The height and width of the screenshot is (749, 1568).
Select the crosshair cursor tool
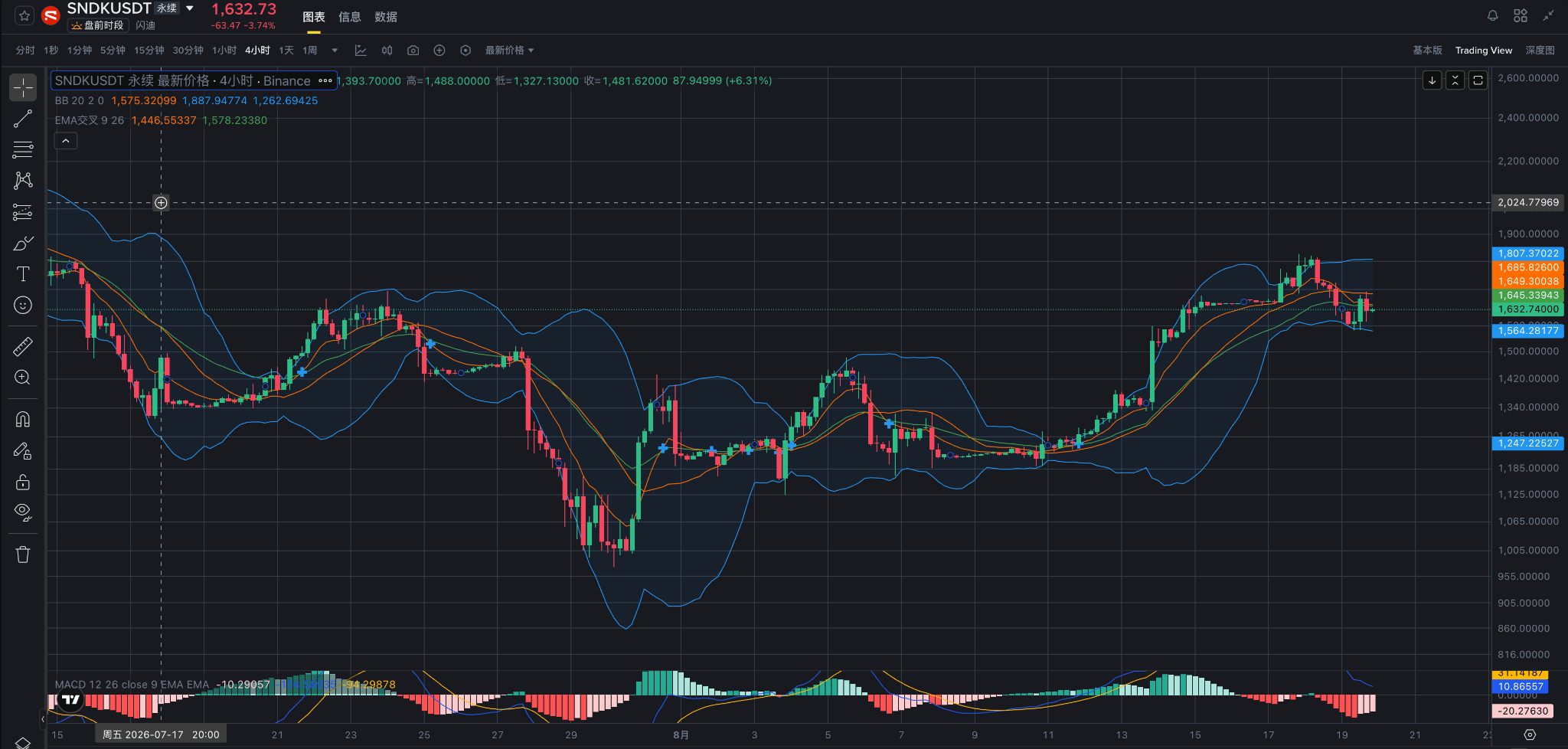[23, 87]
